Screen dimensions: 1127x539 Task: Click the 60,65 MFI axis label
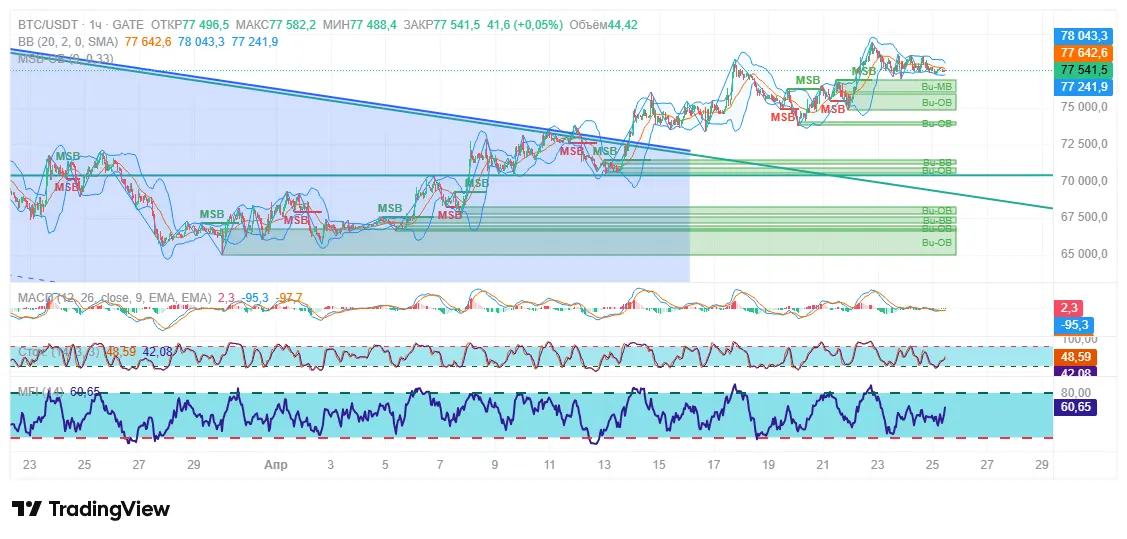pyautogui.click(x=1075, y=407)
